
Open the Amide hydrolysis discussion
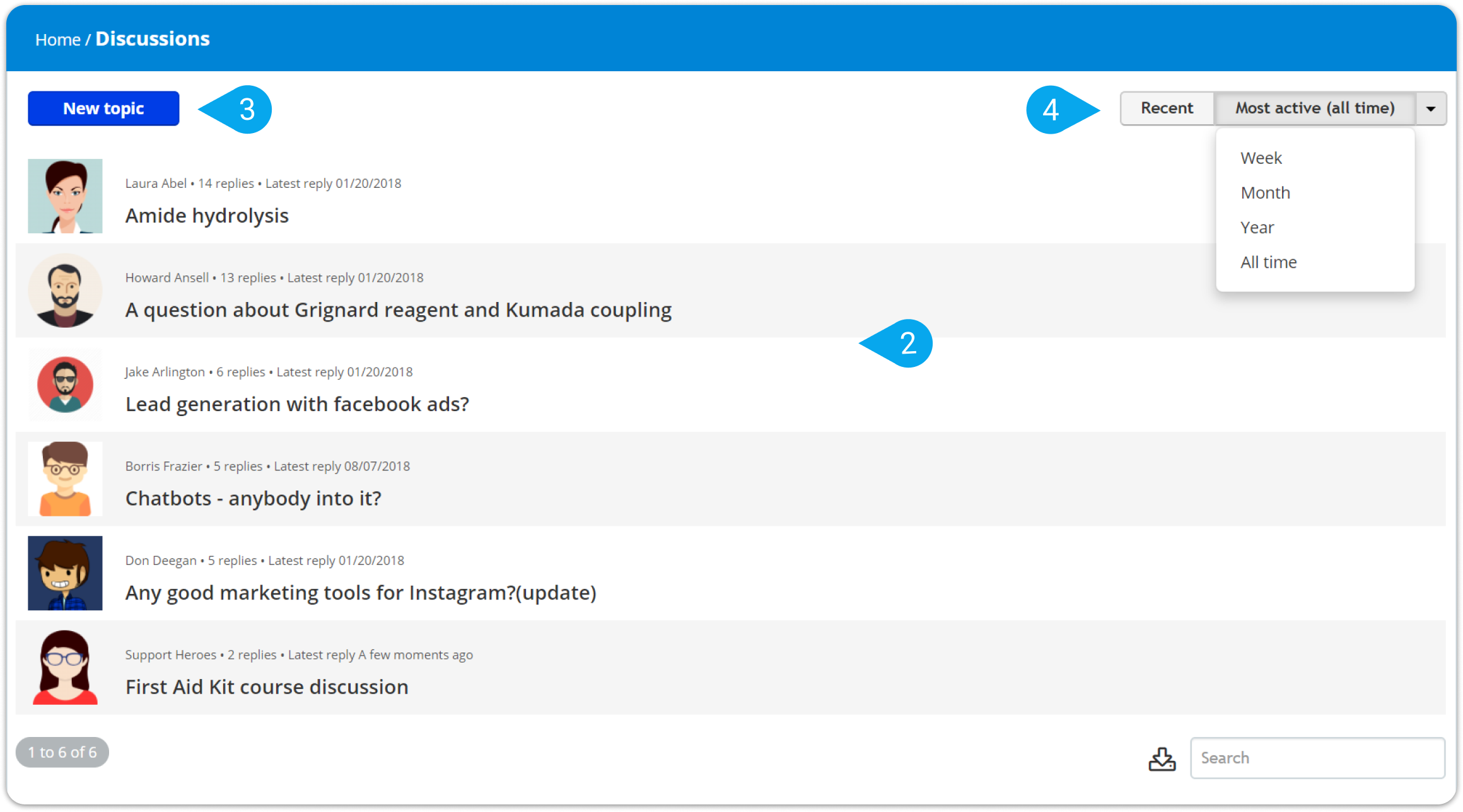coord(207,216)
